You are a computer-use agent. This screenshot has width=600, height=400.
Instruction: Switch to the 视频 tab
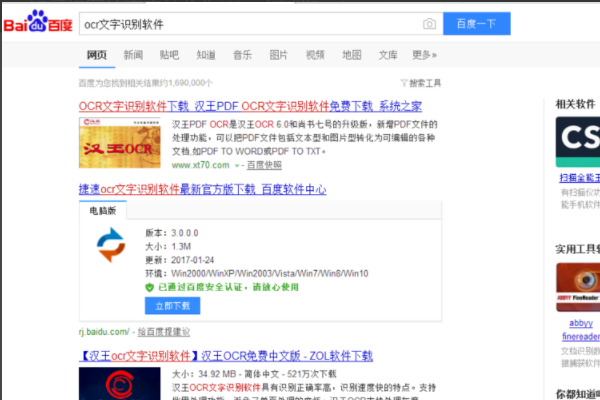[x=315, y=55]
